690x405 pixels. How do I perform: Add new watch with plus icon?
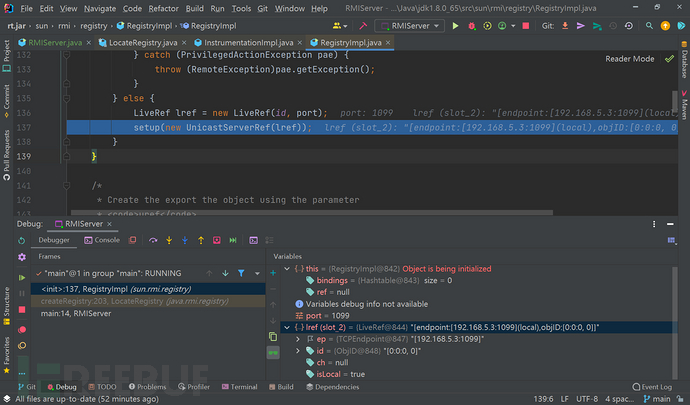[x=273, y=273]
